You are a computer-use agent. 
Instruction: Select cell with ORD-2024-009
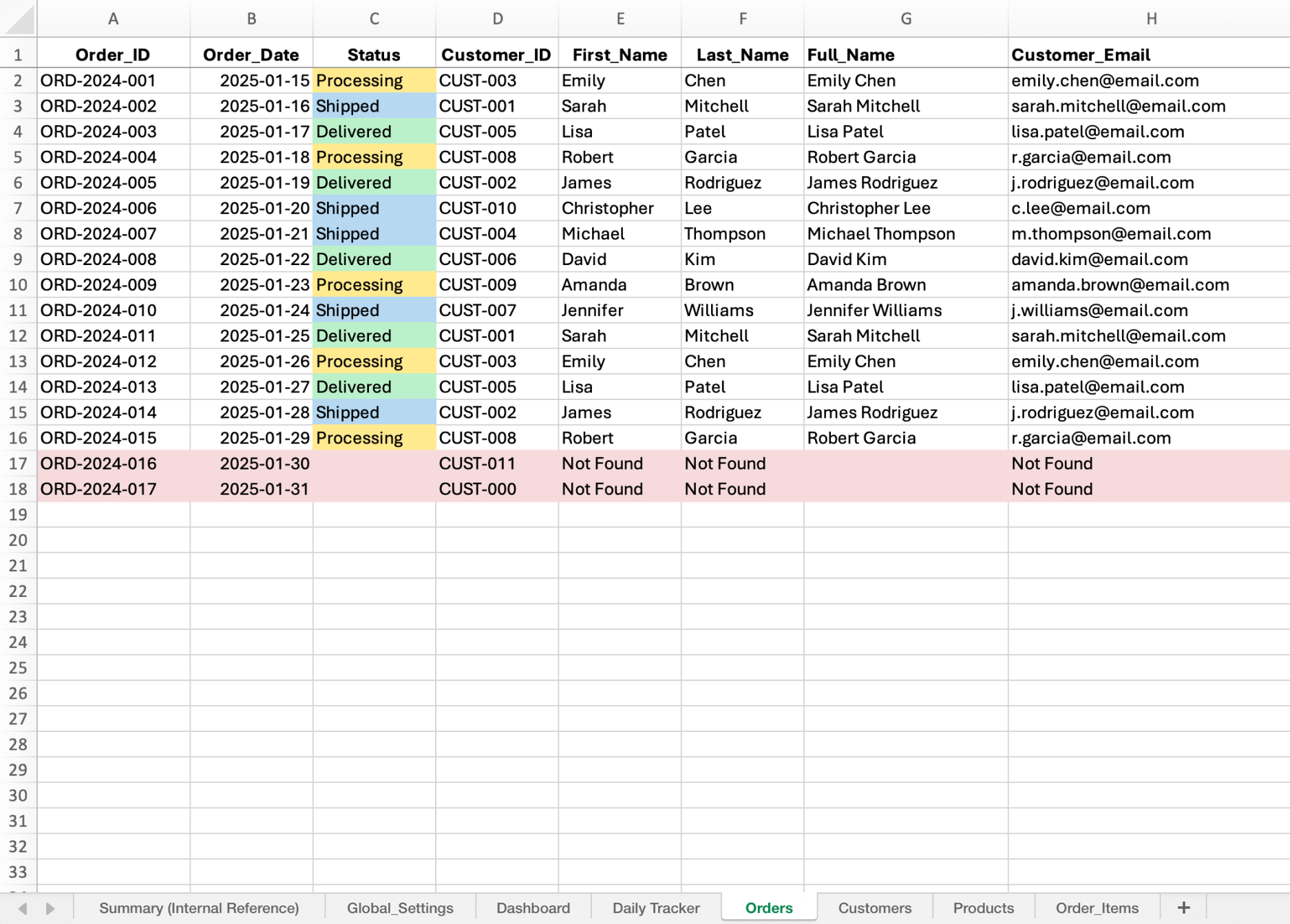point(98,285)
